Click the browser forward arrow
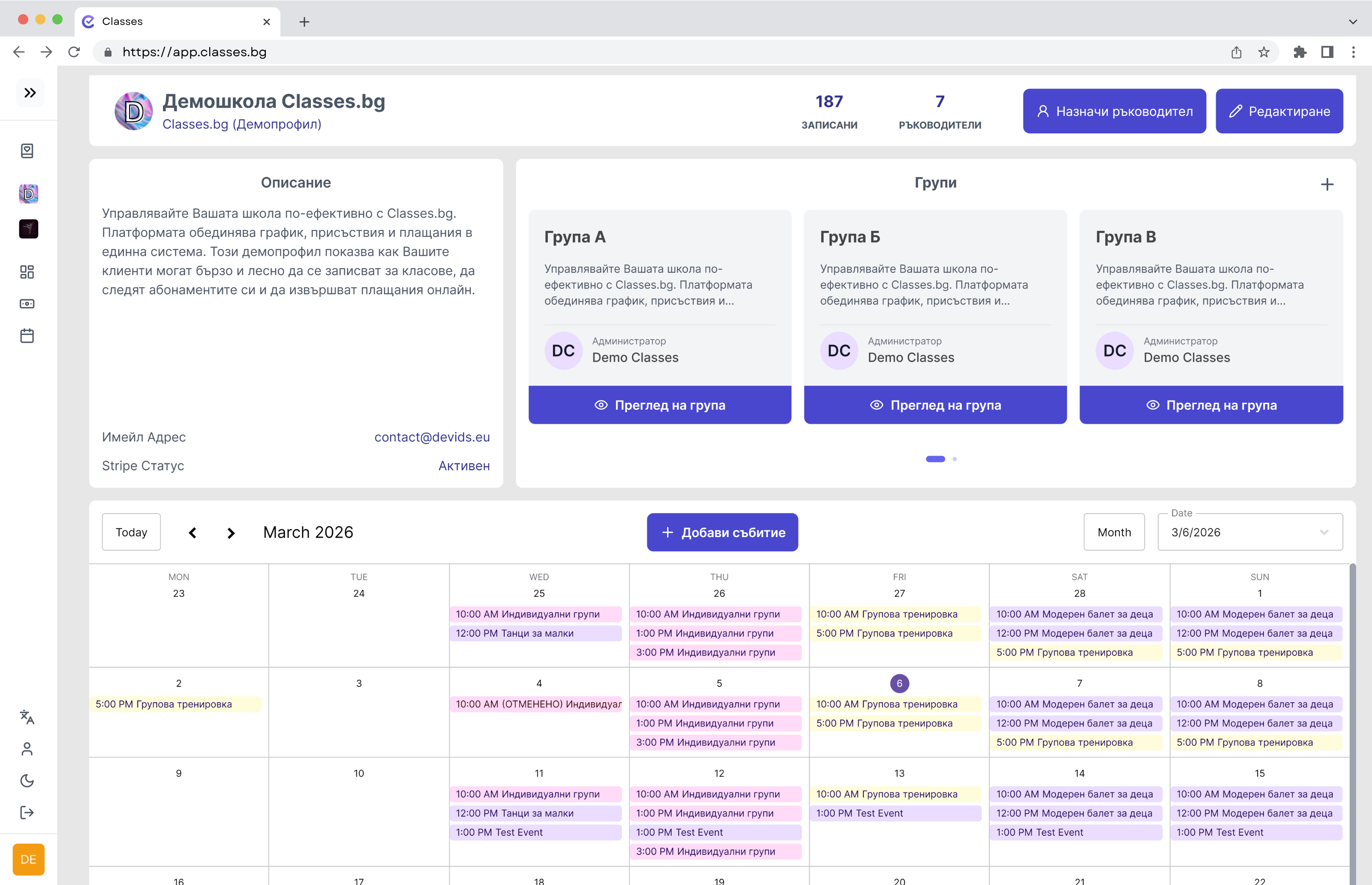1372x885 pixels. (46, 52)
